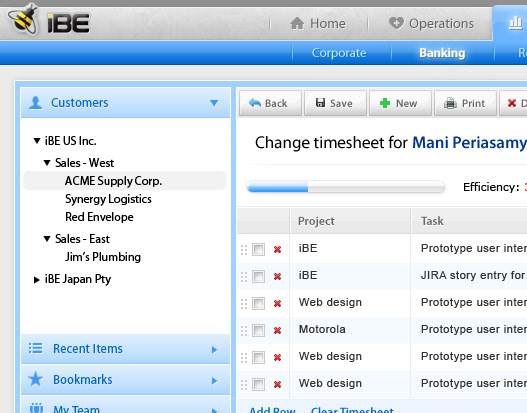
Task: Click the Efficiency label
Action: pyautogui.click(x=491, y=187)
